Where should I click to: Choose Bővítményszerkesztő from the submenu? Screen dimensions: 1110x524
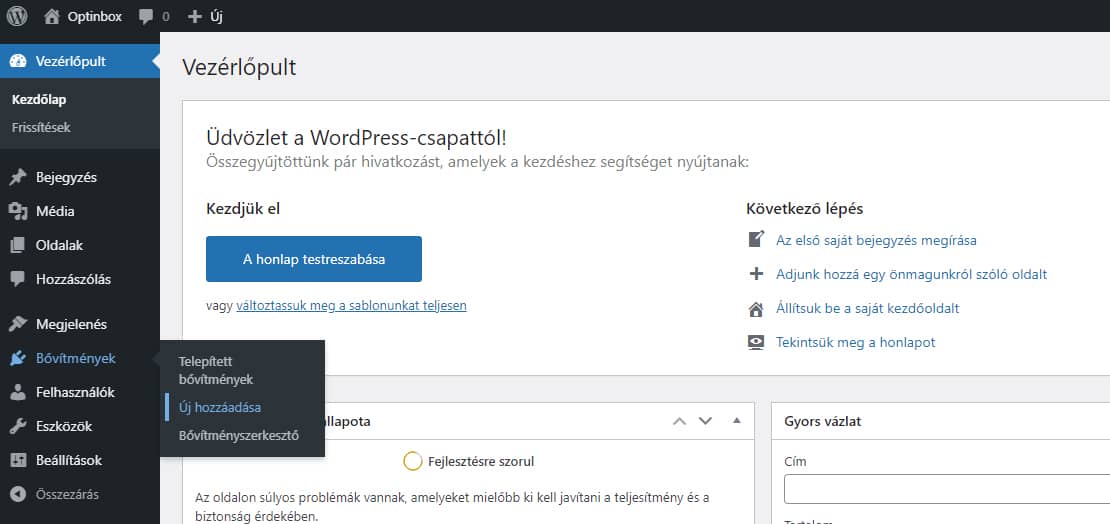point(238,436)
